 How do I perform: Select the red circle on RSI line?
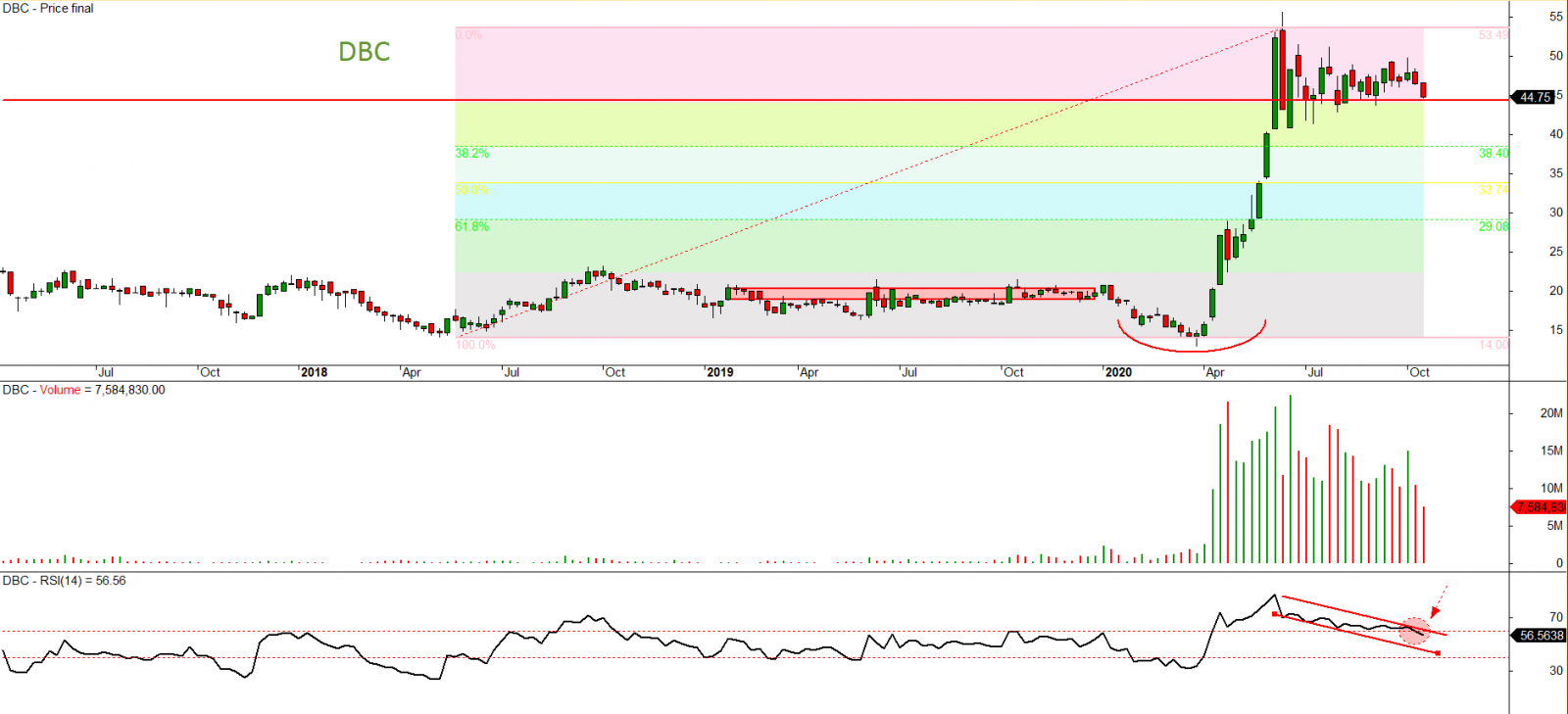point(1413,631)
